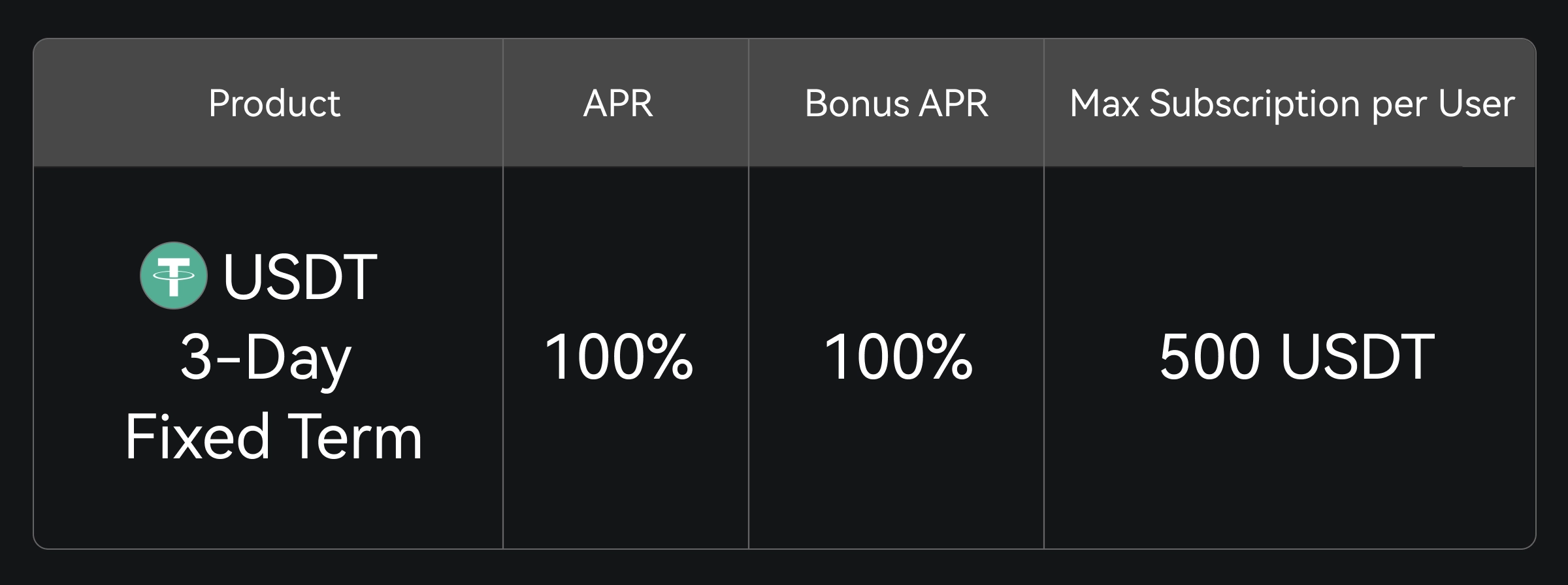The height and width of the screenshot is (585, 1568).
Task: Click the USDT product name beside logo
Action: 300,277
